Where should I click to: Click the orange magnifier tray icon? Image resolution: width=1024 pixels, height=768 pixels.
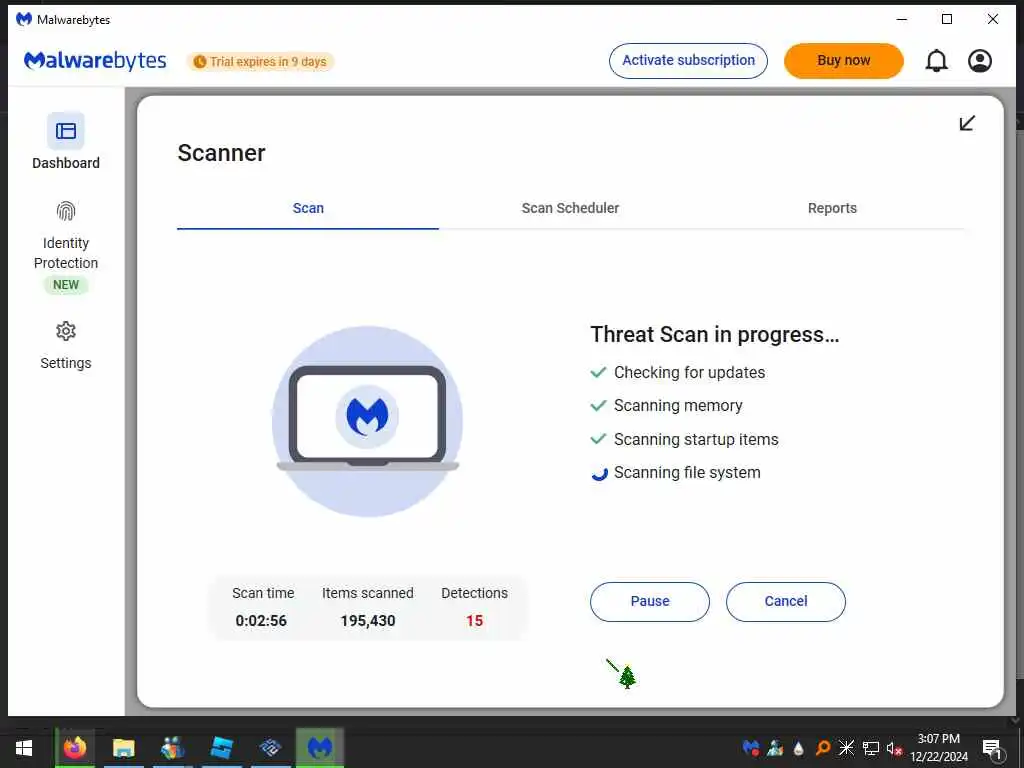coord(823,748)
